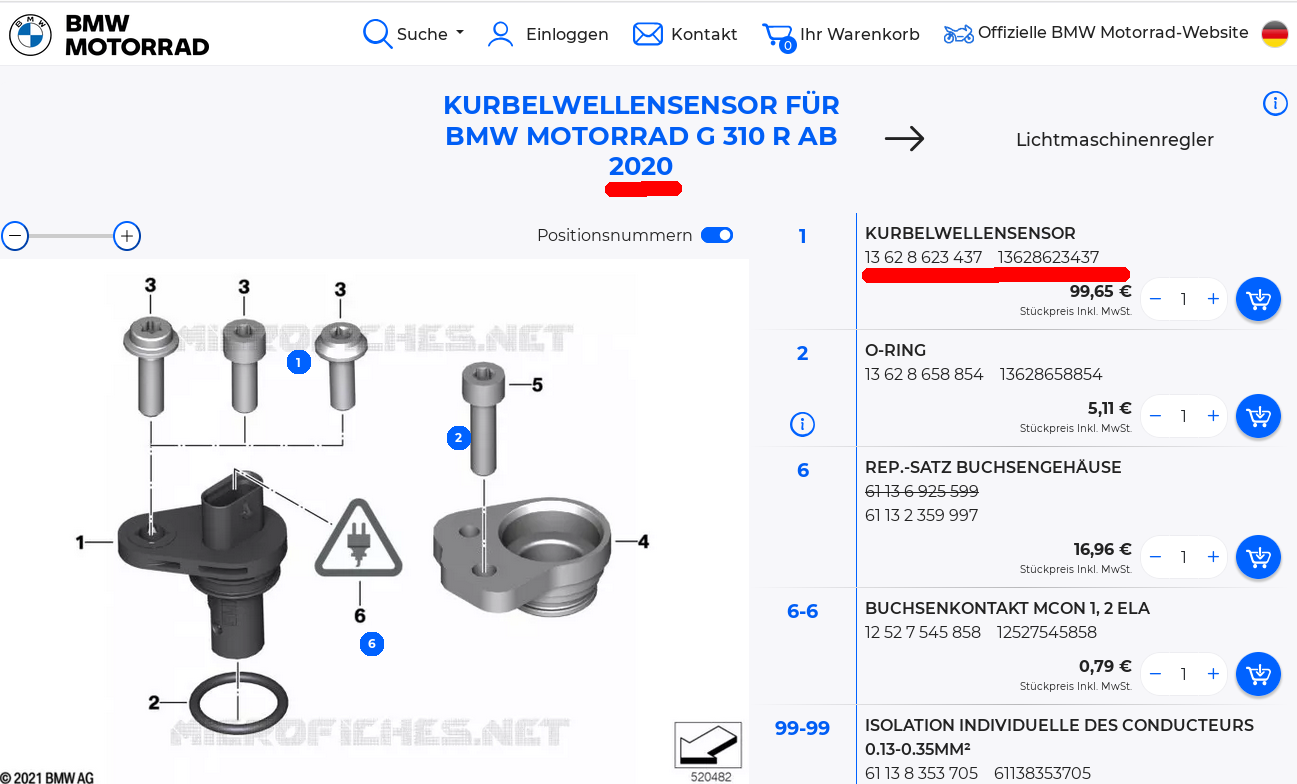Add Kurbelwellensensor to cart

click(1258, 299)
